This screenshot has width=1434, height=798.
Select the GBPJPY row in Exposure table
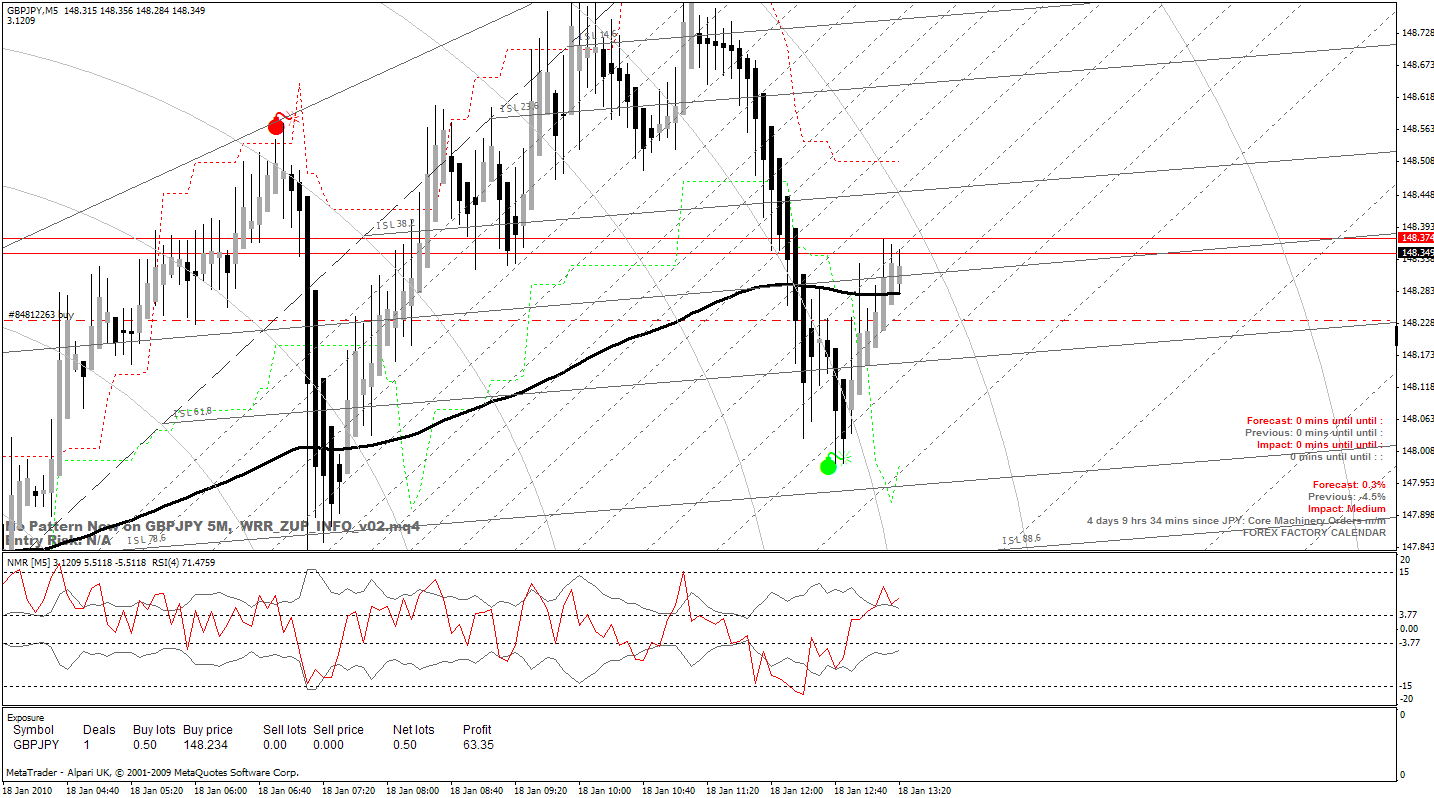tap(253, 745)
